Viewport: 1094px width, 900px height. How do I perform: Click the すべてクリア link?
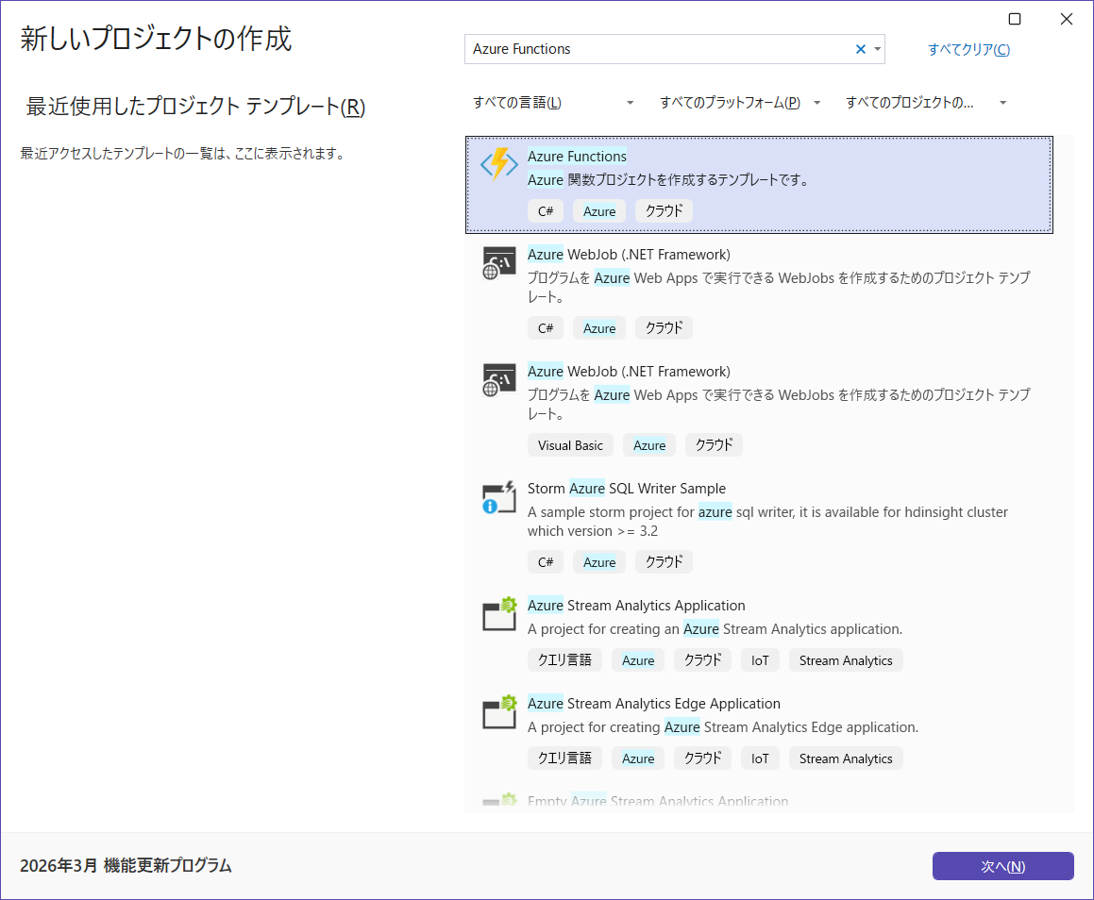pos(968,50)
